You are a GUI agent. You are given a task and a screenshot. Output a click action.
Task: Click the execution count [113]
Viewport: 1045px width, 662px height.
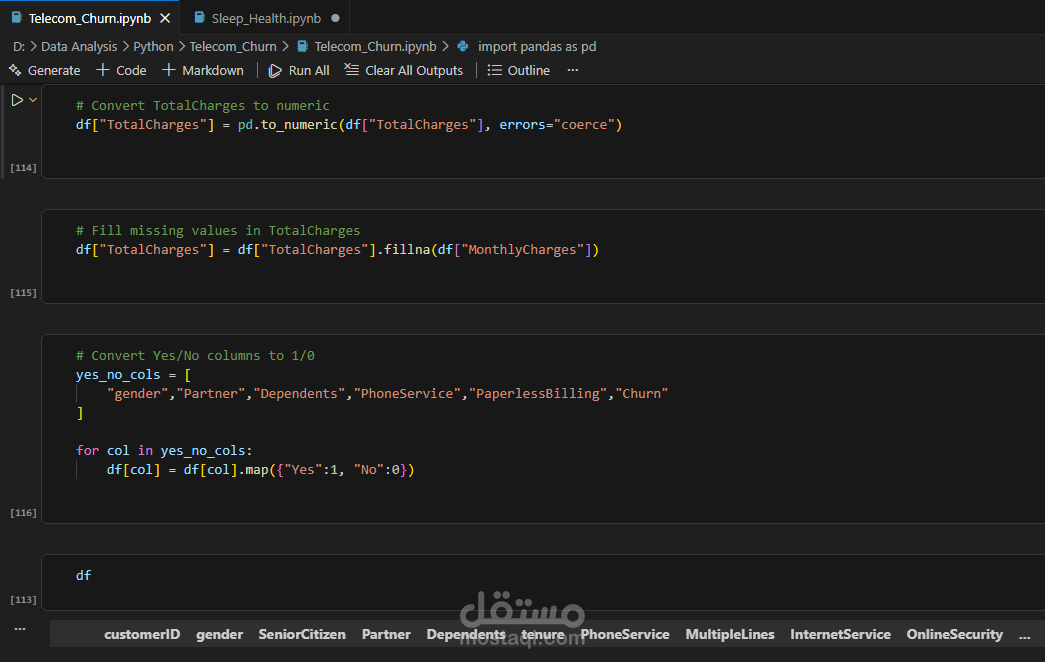point(23,599)
